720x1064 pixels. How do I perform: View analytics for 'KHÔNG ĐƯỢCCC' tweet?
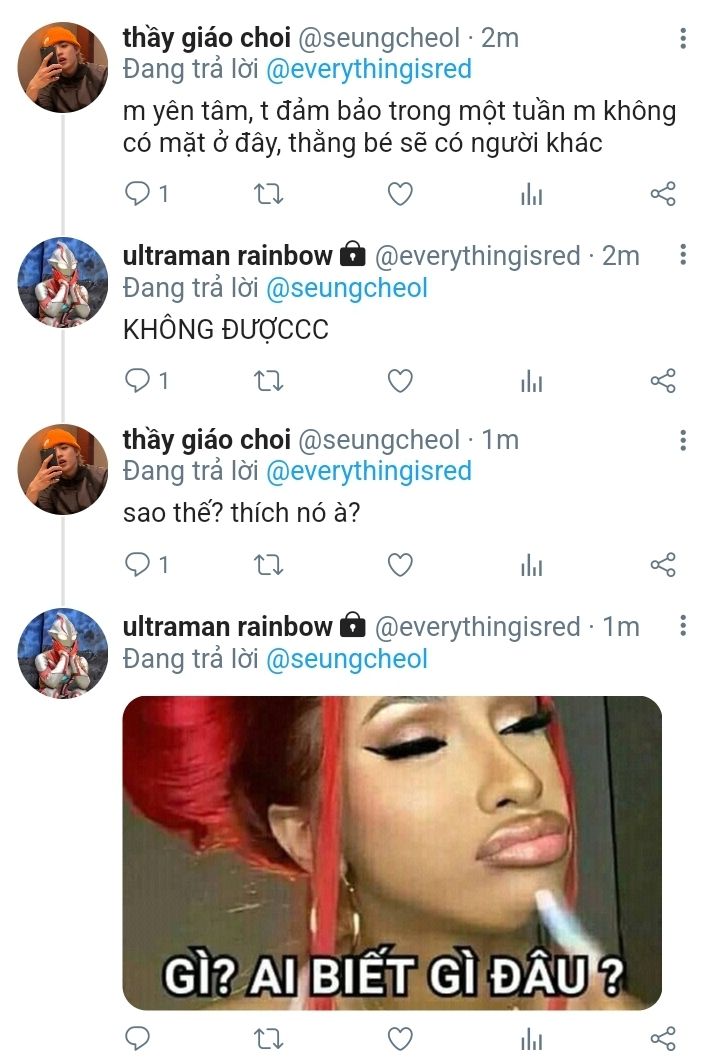pyautogui.click(x=531, y=381)
